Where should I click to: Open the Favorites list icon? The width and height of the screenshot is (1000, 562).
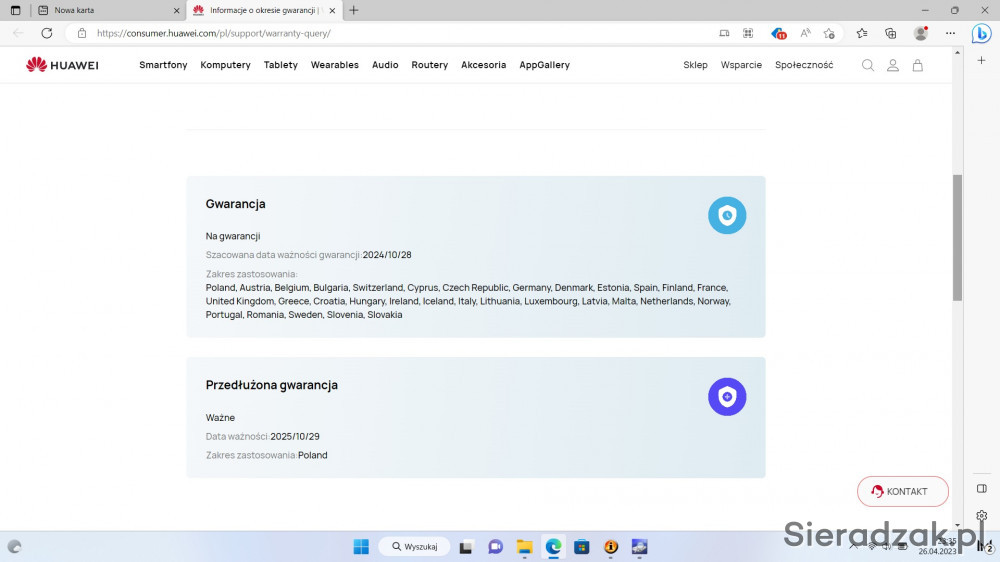(862, 33)
